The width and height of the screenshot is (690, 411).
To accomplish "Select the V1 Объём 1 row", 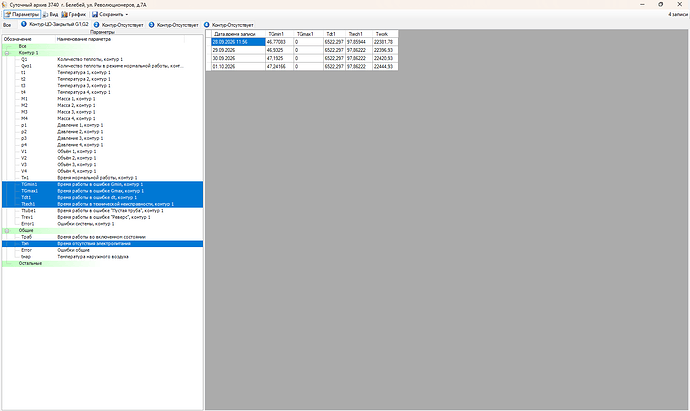I will 102,151.
